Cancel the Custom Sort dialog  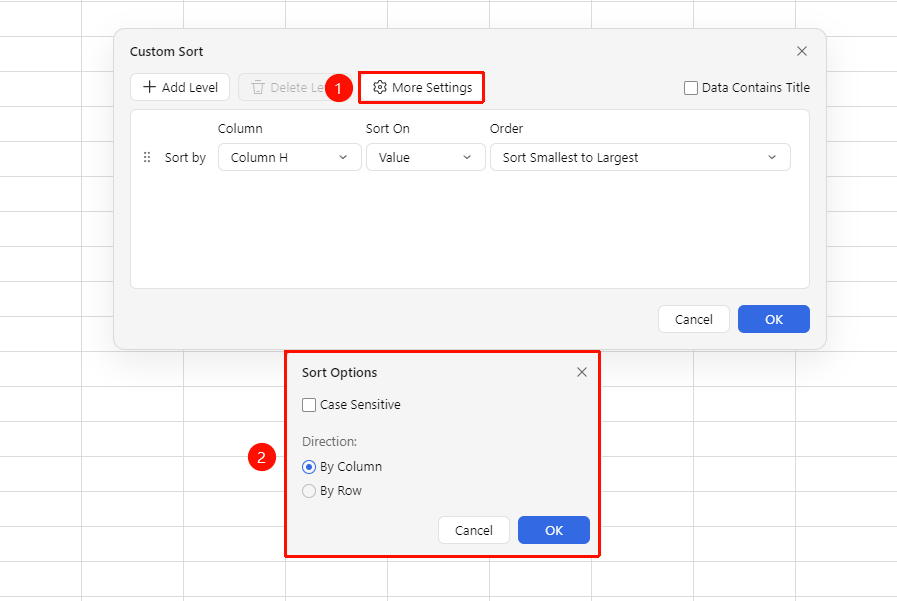(693, 319)
